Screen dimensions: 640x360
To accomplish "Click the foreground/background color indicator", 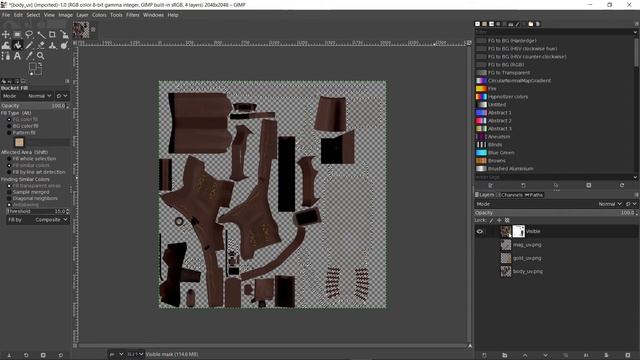I will [x=35, y=69].
